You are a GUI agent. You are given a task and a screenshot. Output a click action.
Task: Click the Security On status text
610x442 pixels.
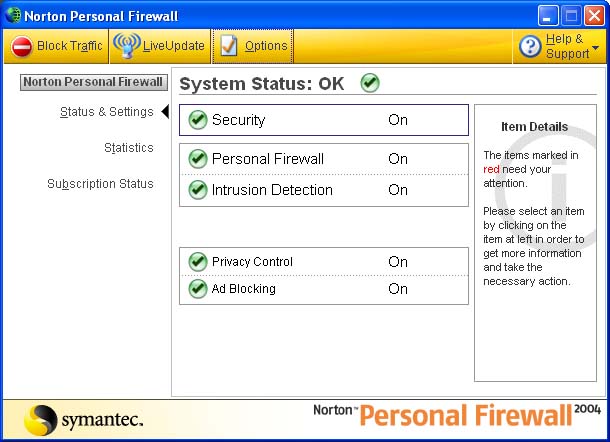(x=398, y=120)
